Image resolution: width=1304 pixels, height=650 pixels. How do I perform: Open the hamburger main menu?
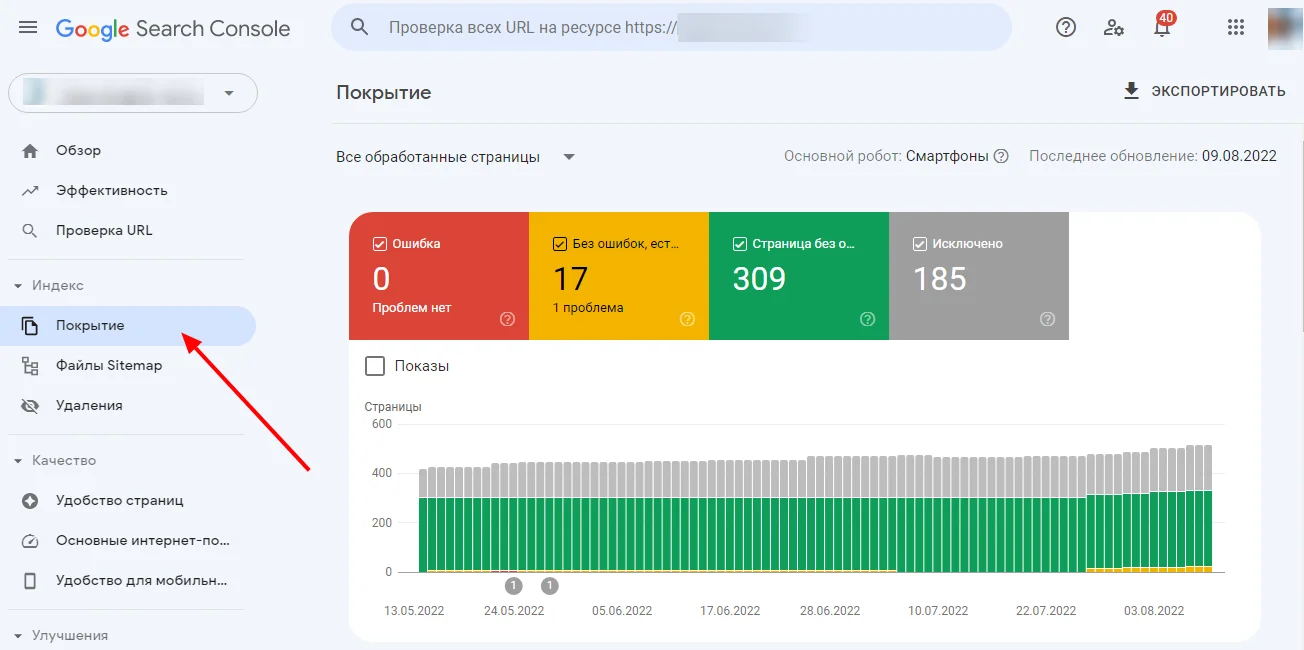click(x=28, y=27)
